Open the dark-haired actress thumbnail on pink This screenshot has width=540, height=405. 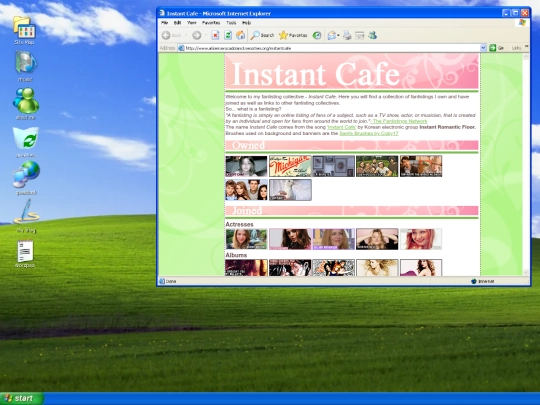click(290, 239)
